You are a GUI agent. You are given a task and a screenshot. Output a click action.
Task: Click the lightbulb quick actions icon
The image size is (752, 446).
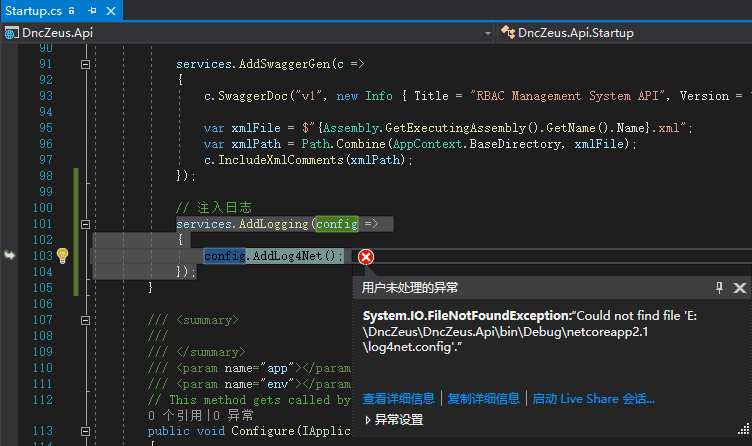click(x=62, y=256)
